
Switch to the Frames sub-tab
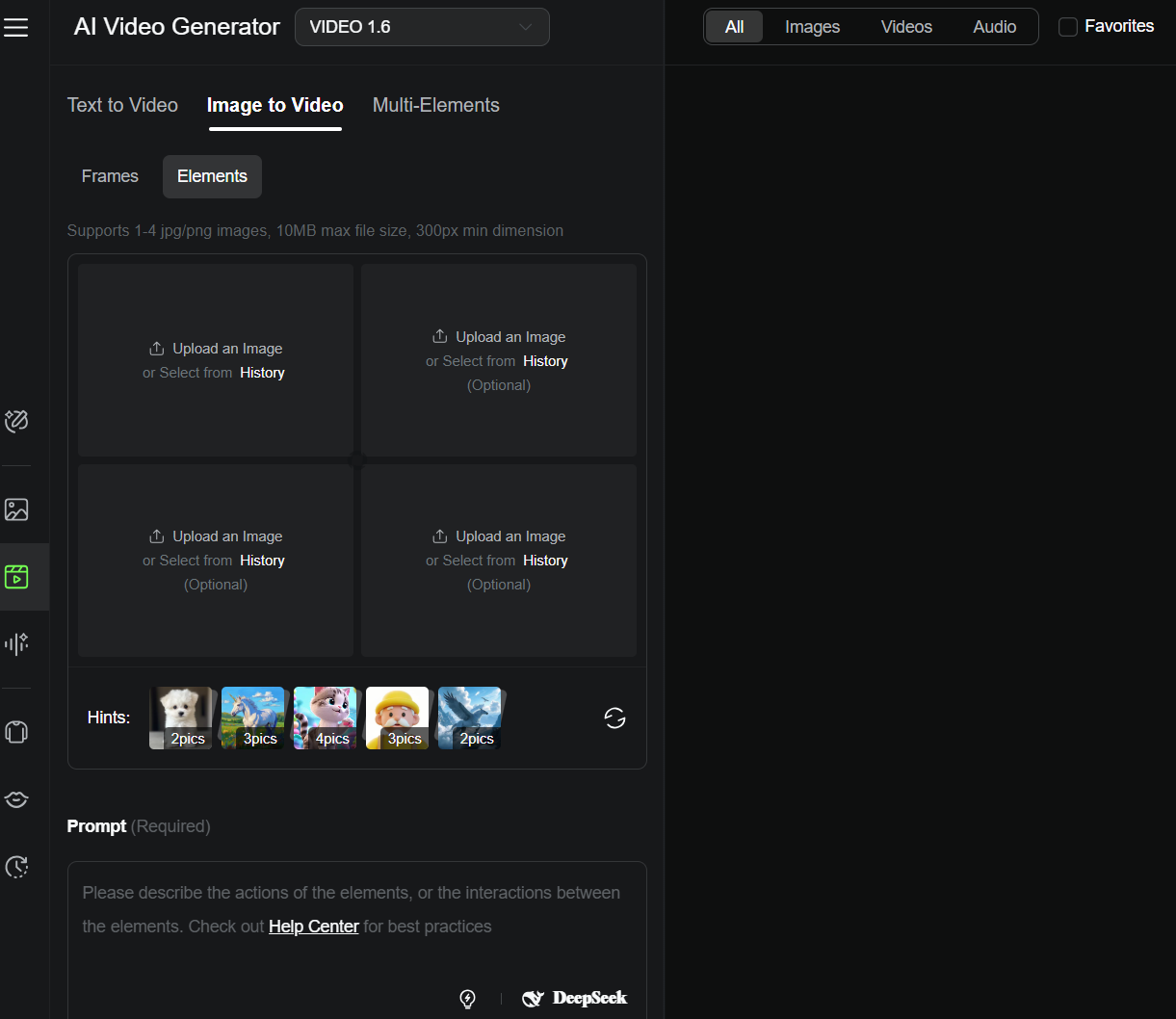pyautogui.click(x=110, y=176)
